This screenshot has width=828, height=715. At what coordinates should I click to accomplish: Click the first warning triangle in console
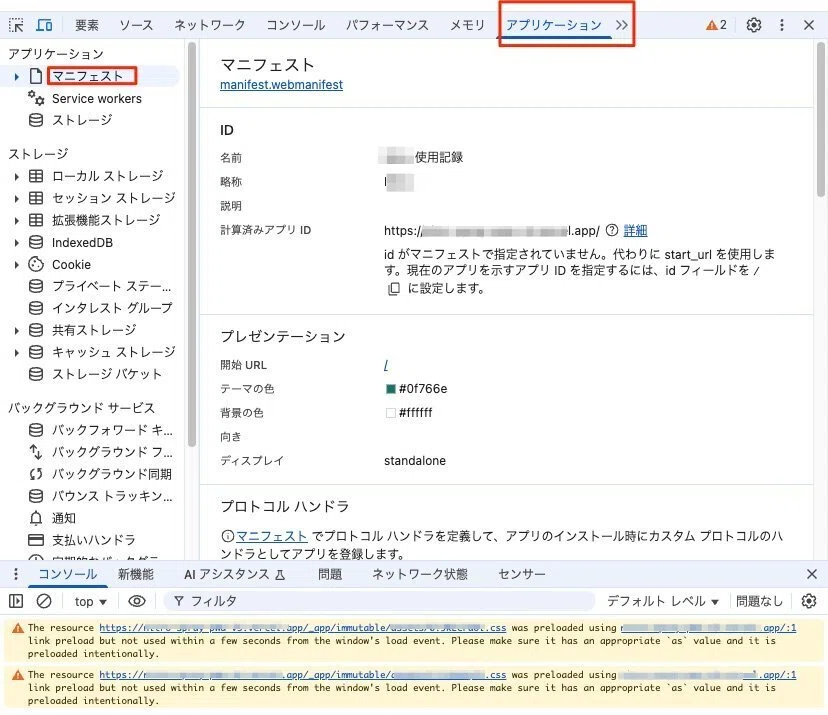pyautogui.click(x=18, y=628)
